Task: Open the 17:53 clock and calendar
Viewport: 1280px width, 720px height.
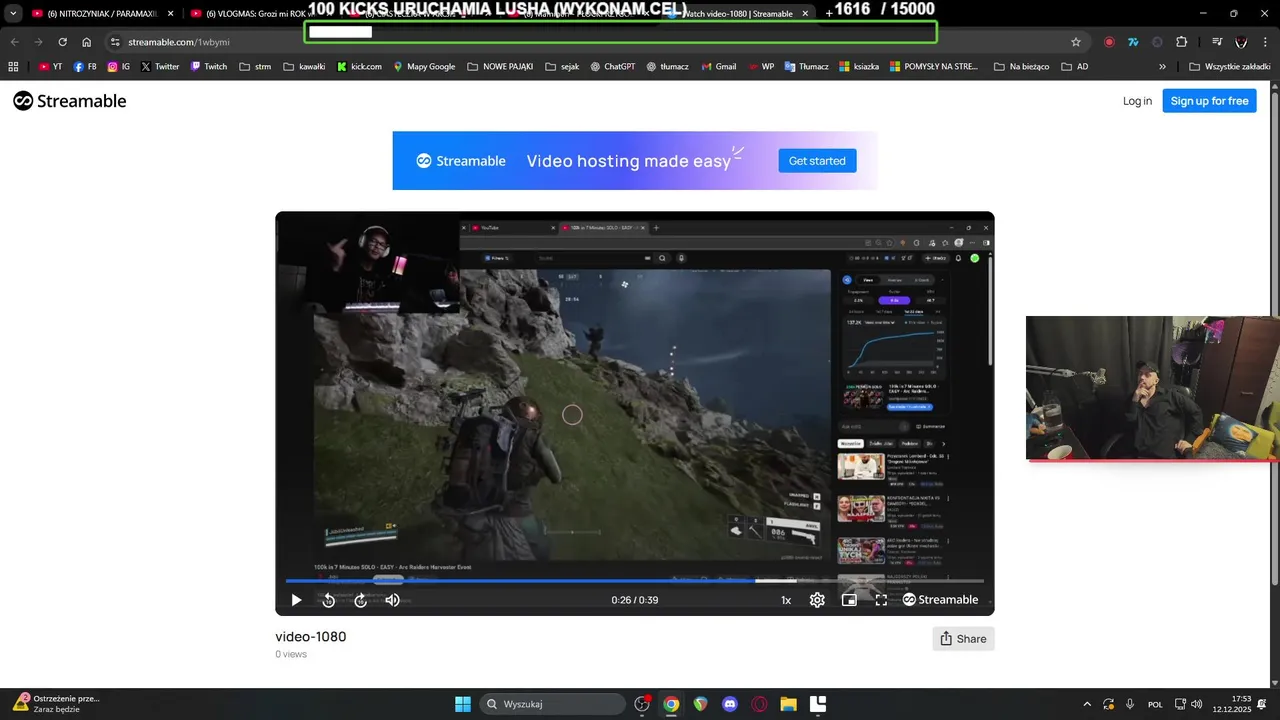Action: click(x=1232, y=704)
